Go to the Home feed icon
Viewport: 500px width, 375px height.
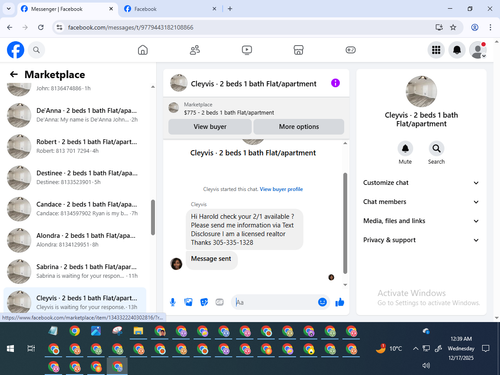(x=143, y=50)
